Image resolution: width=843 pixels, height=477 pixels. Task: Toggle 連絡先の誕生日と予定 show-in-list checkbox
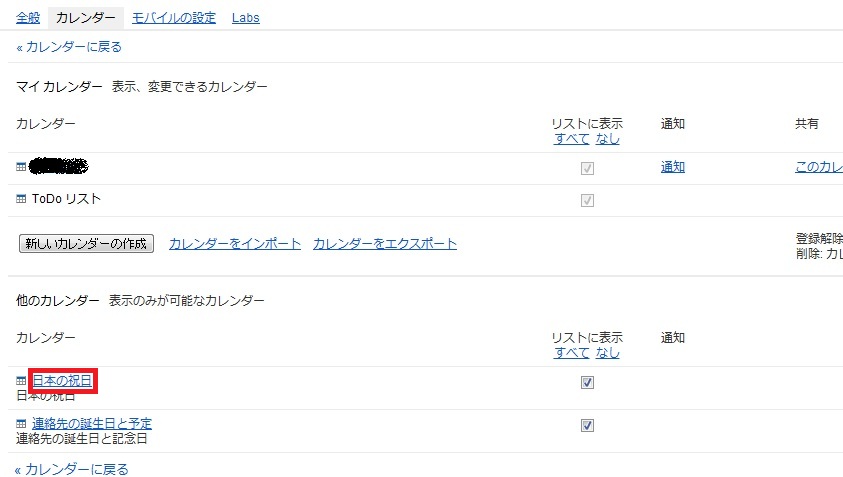click(587, 425)
